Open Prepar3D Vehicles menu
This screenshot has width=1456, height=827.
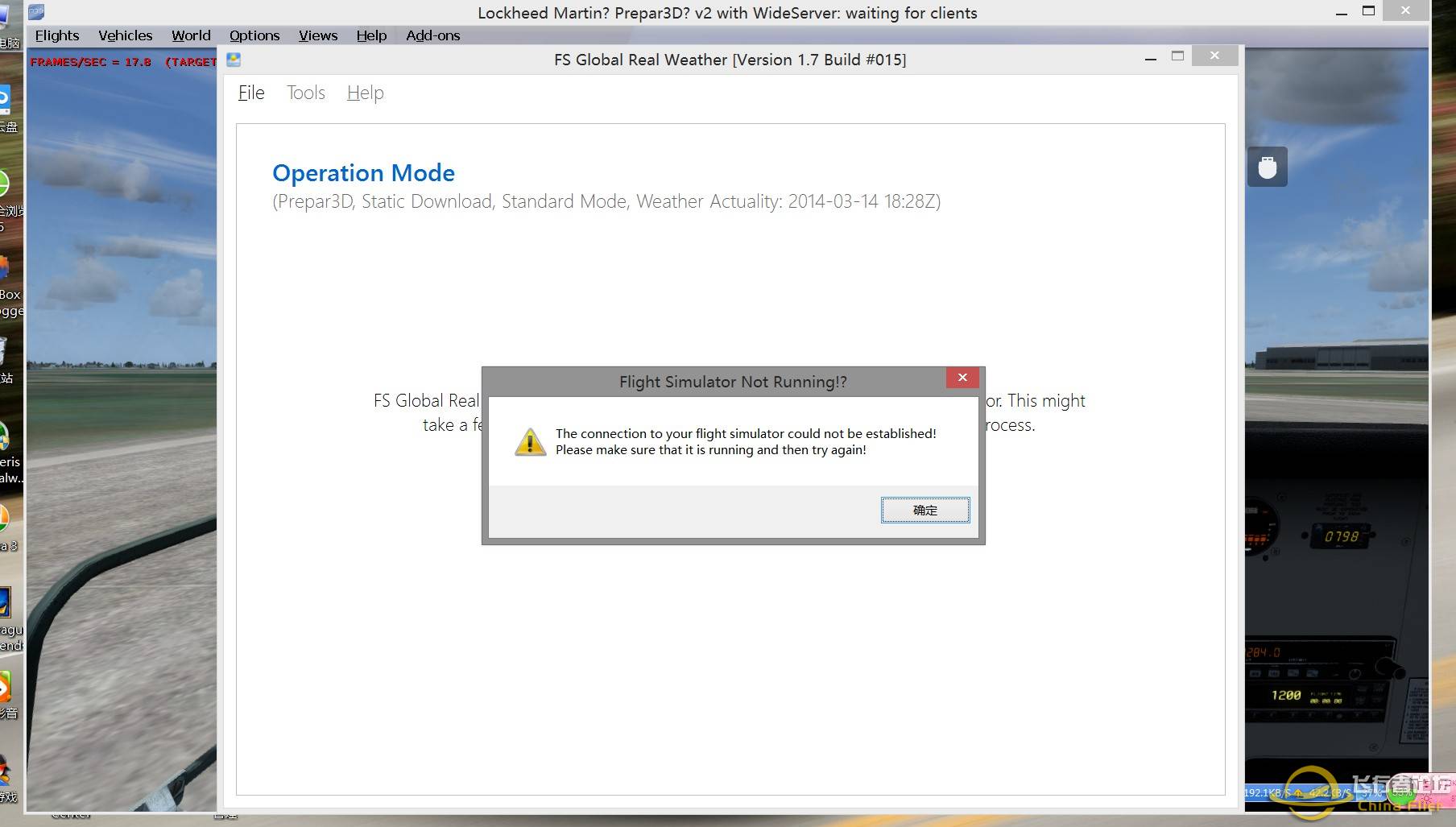tap(126, 35)
